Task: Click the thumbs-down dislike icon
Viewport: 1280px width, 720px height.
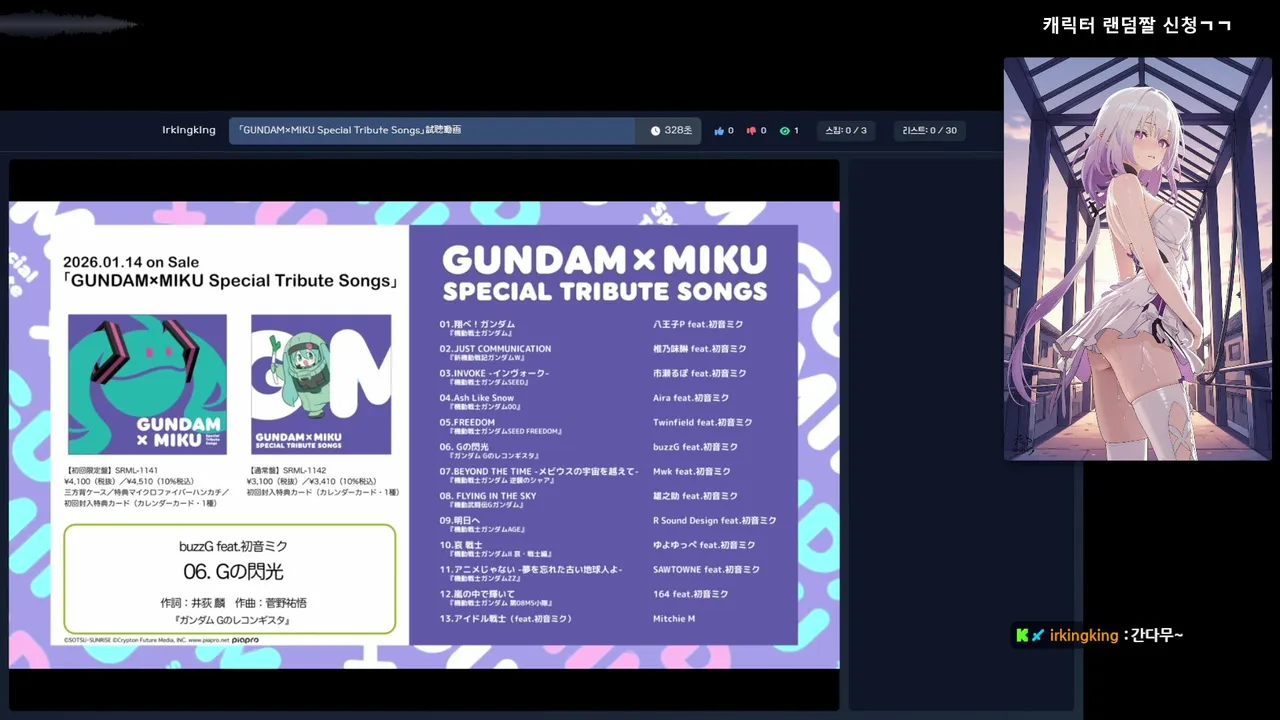Action: point(751,131)
